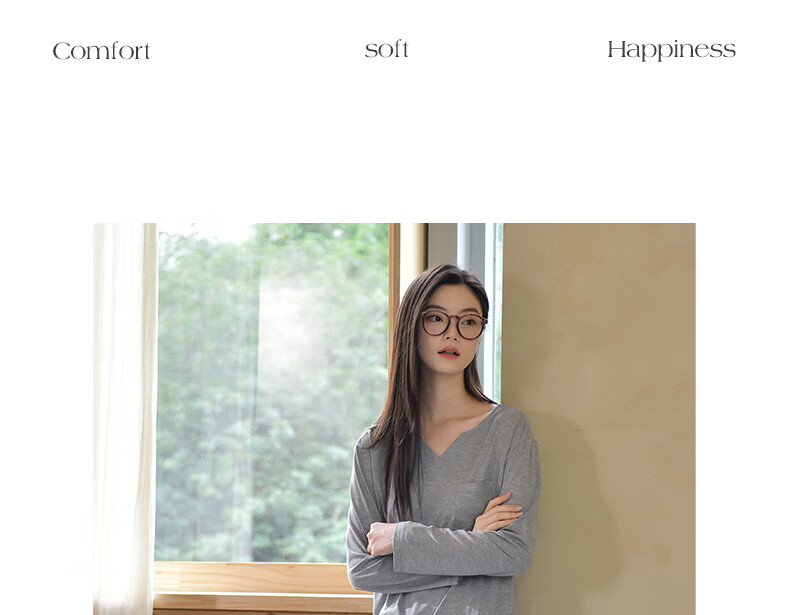790x615 pixels.
Task: Click the chest pocket on the gray shirt
Action: (476, 501)
